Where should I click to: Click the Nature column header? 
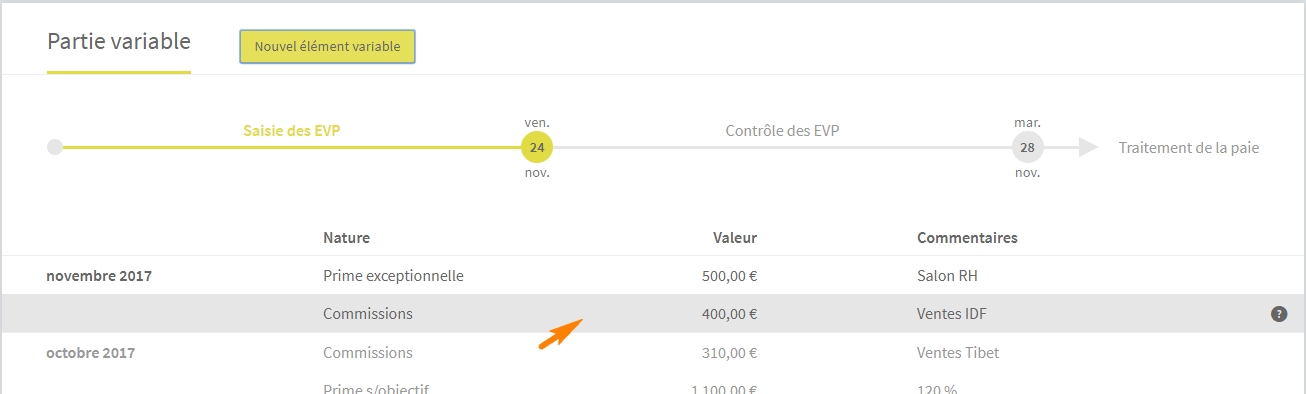[346, 238]
